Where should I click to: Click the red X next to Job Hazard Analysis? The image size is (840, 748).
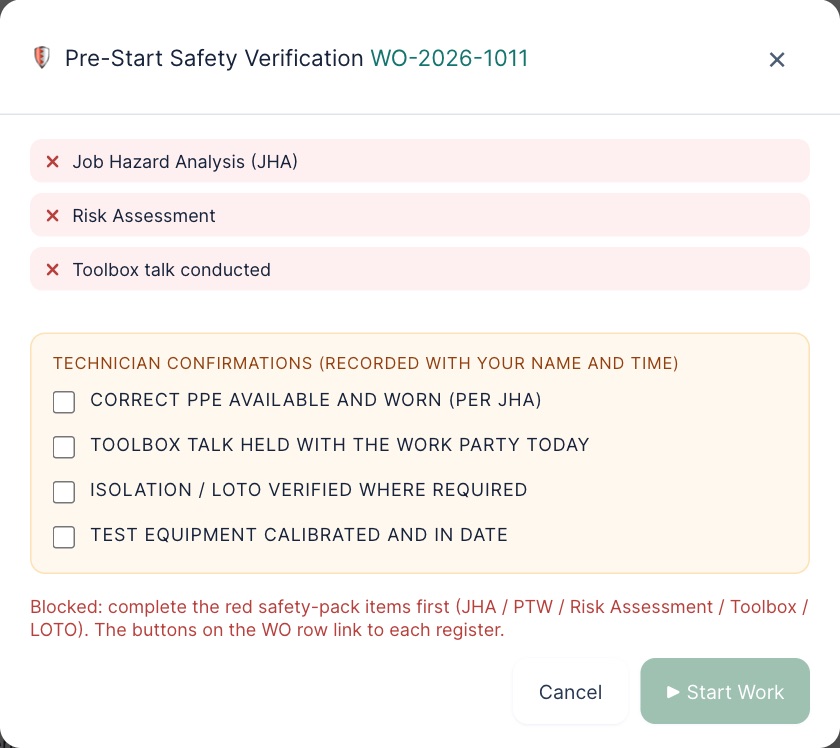tap(52, 161)
